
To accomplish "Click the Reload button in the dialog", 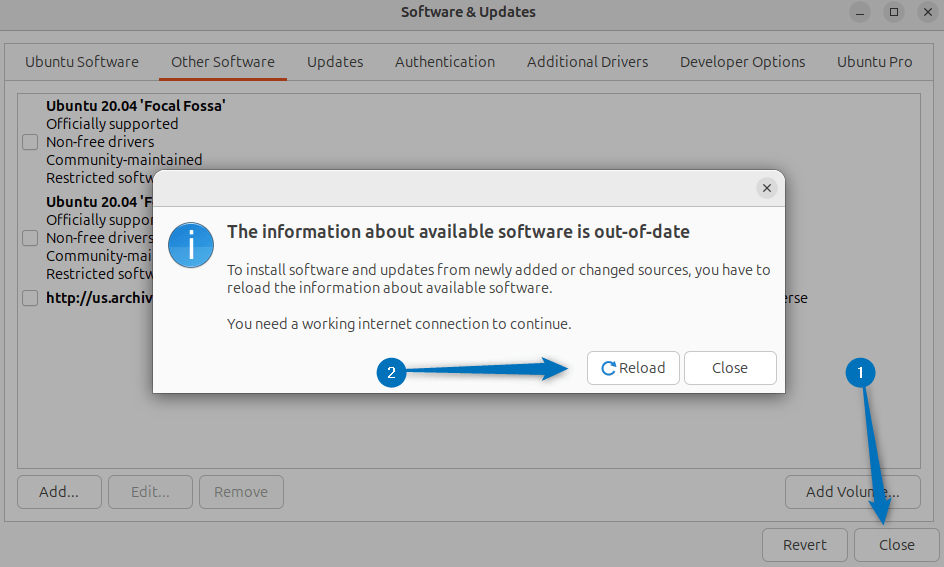I will click(633, 368).
